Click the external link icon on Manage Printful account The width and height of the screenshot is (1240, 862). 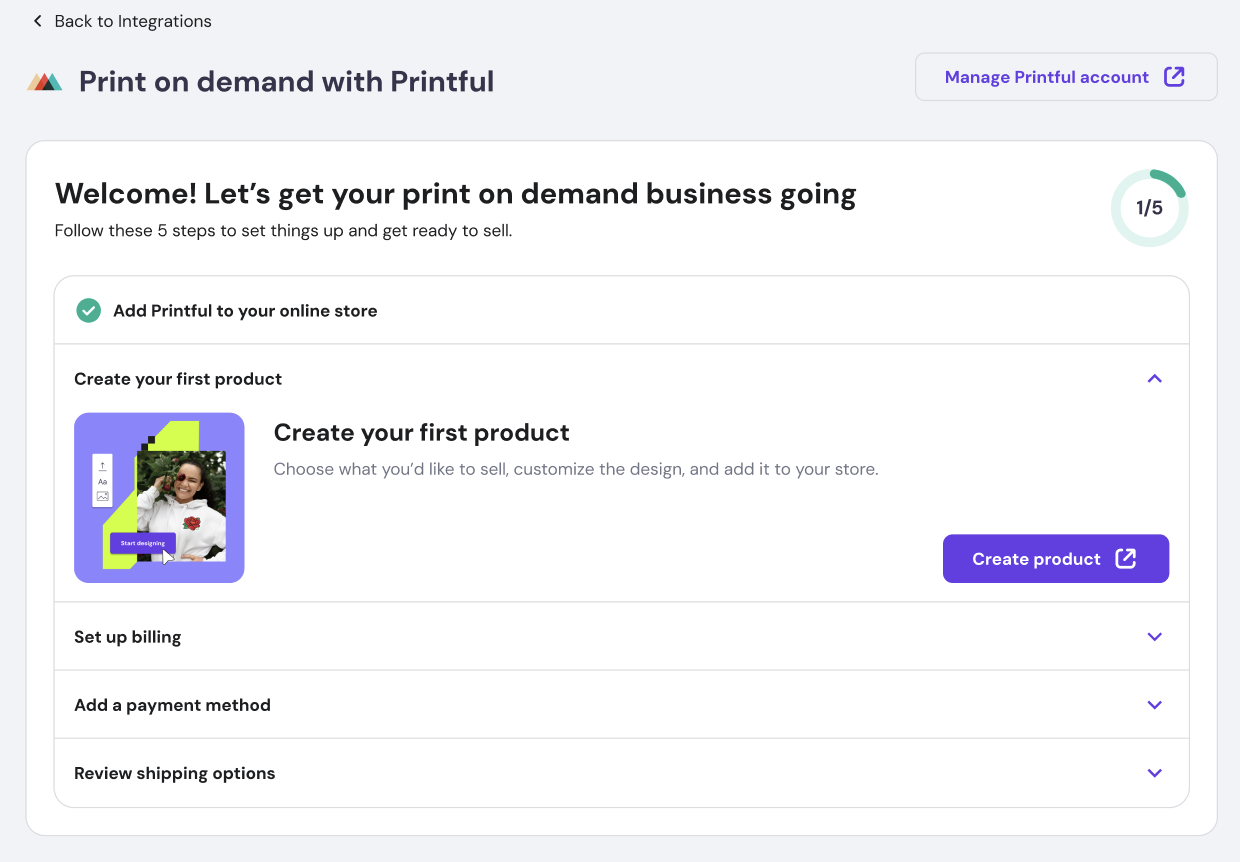(x=1175, y=76)
